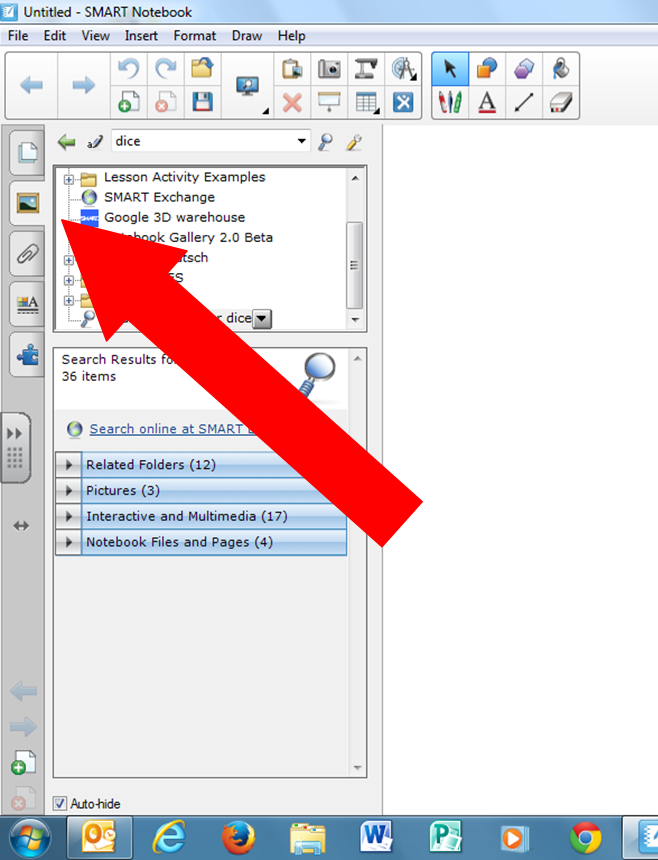Image resolution: width=658 pixels, height=860 pixels.
Task: Open the Page Sorter tab
Action: pos(27,152)
